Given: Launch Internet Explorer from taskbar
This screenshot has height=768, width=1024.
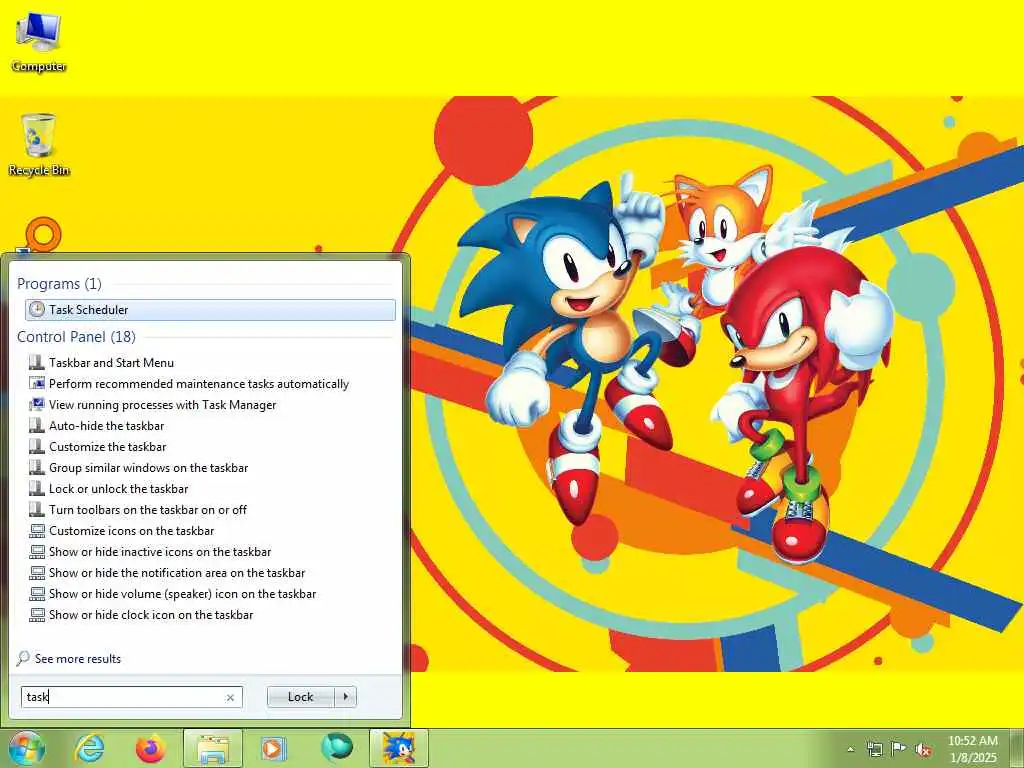Looking at the screenshot, I should pos(89,748).
